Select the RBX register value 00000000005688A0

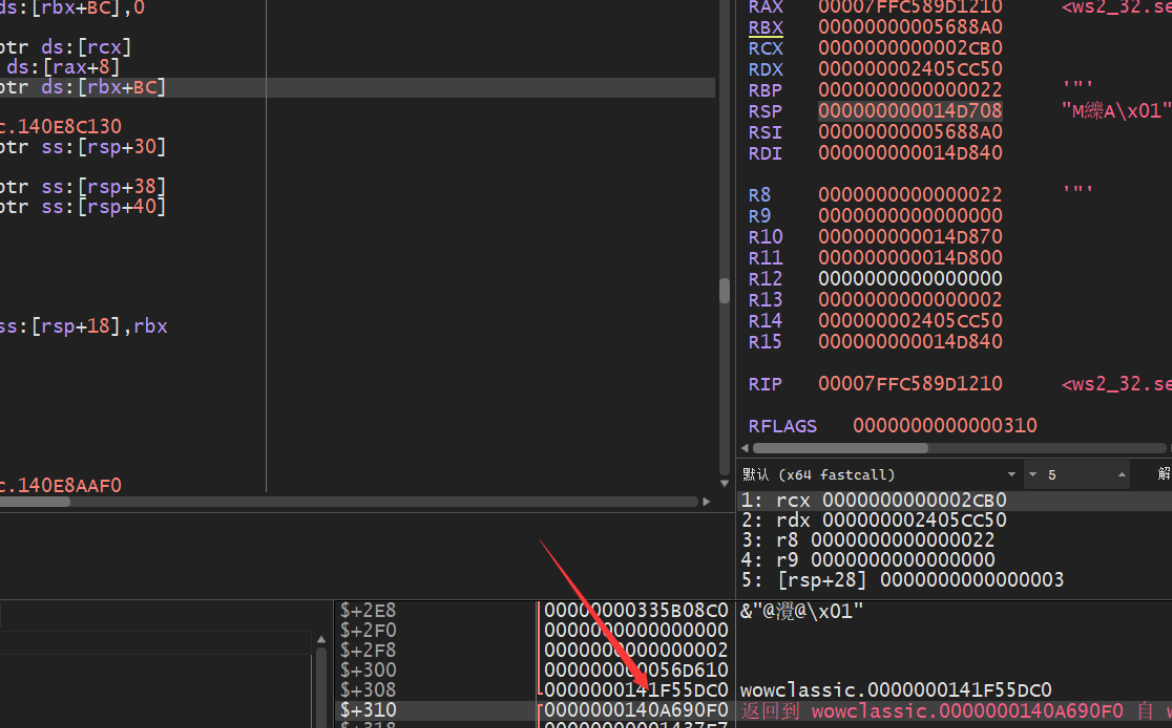point(910,28)
